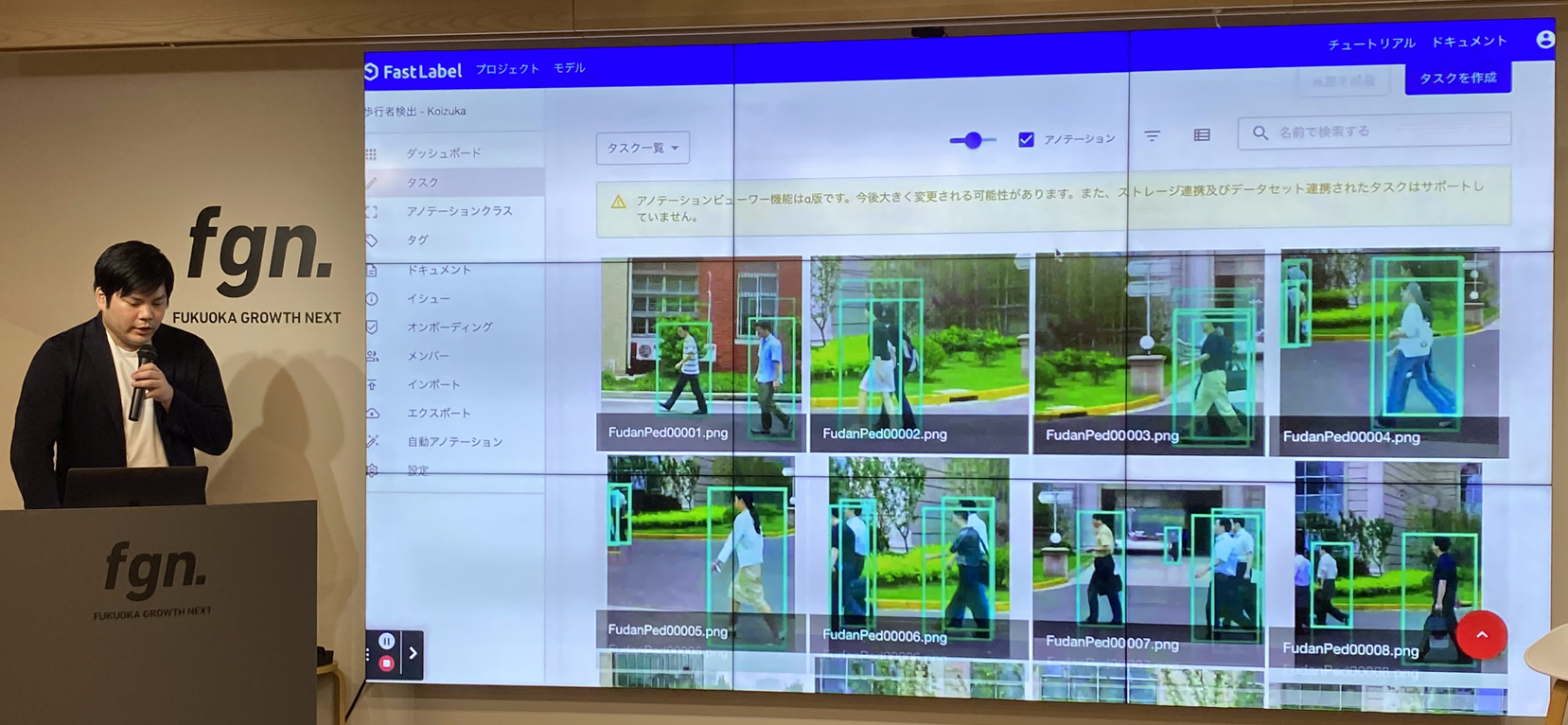Click the red scroll-to-top button
Viewport: 1568px width, 725px height.
coord(1482,635)
